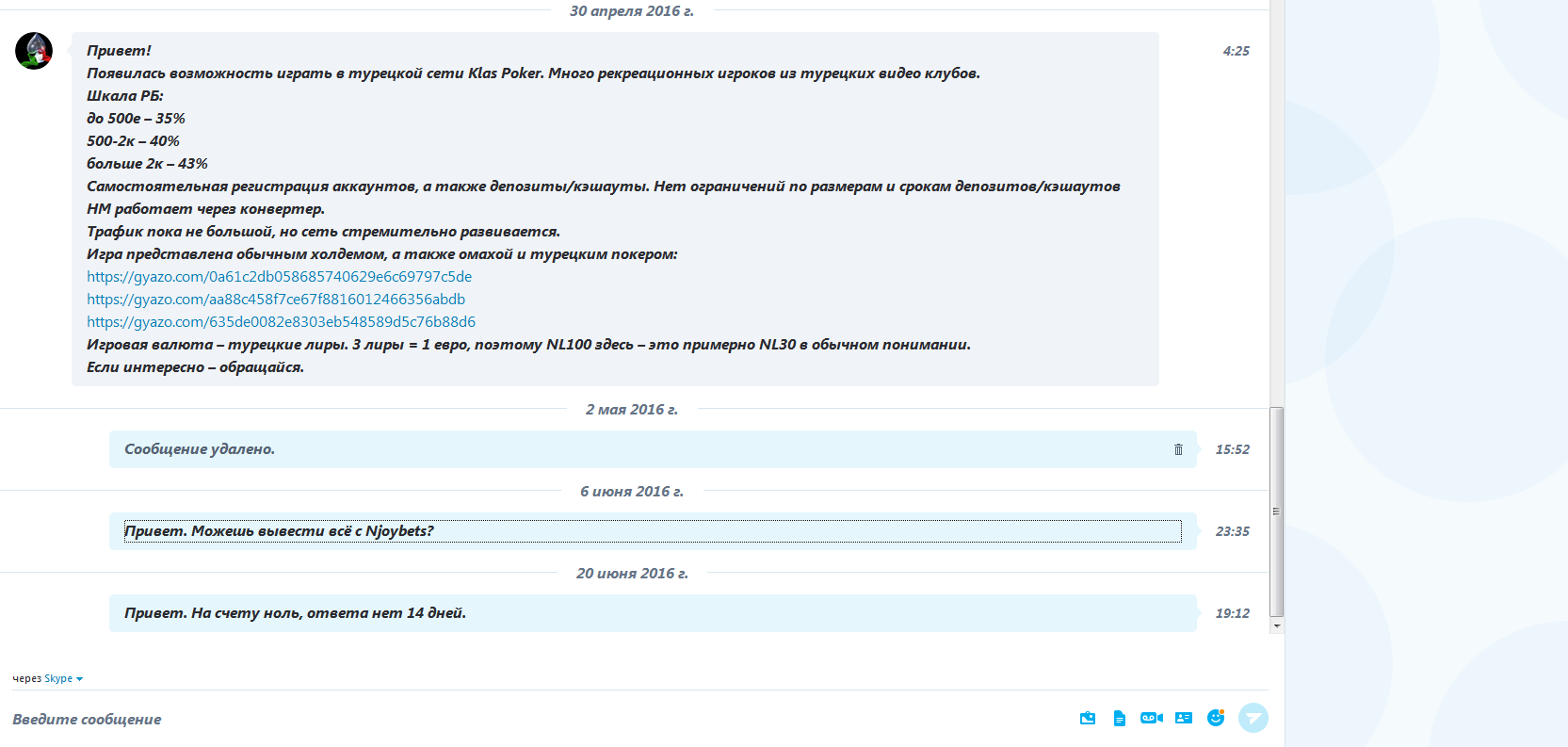
Task: Open the gyazo link ending in d5c76b88d6
Action: pos(282,321)
